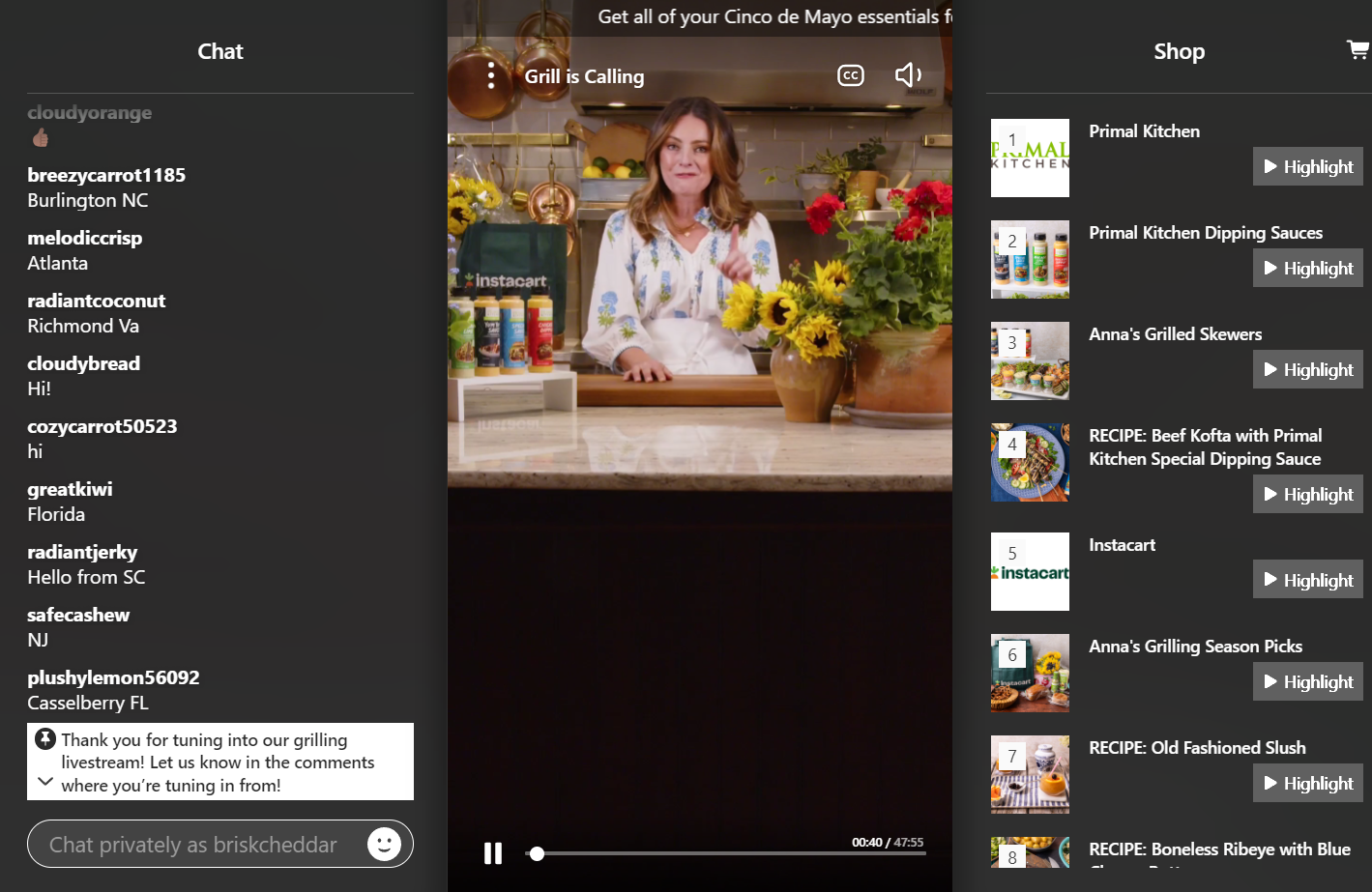The width and height of the screenshot is (1372, 892).
Task: Open Old Fashioned Slush recipe thumbnail
Action: coord(1030,774)
